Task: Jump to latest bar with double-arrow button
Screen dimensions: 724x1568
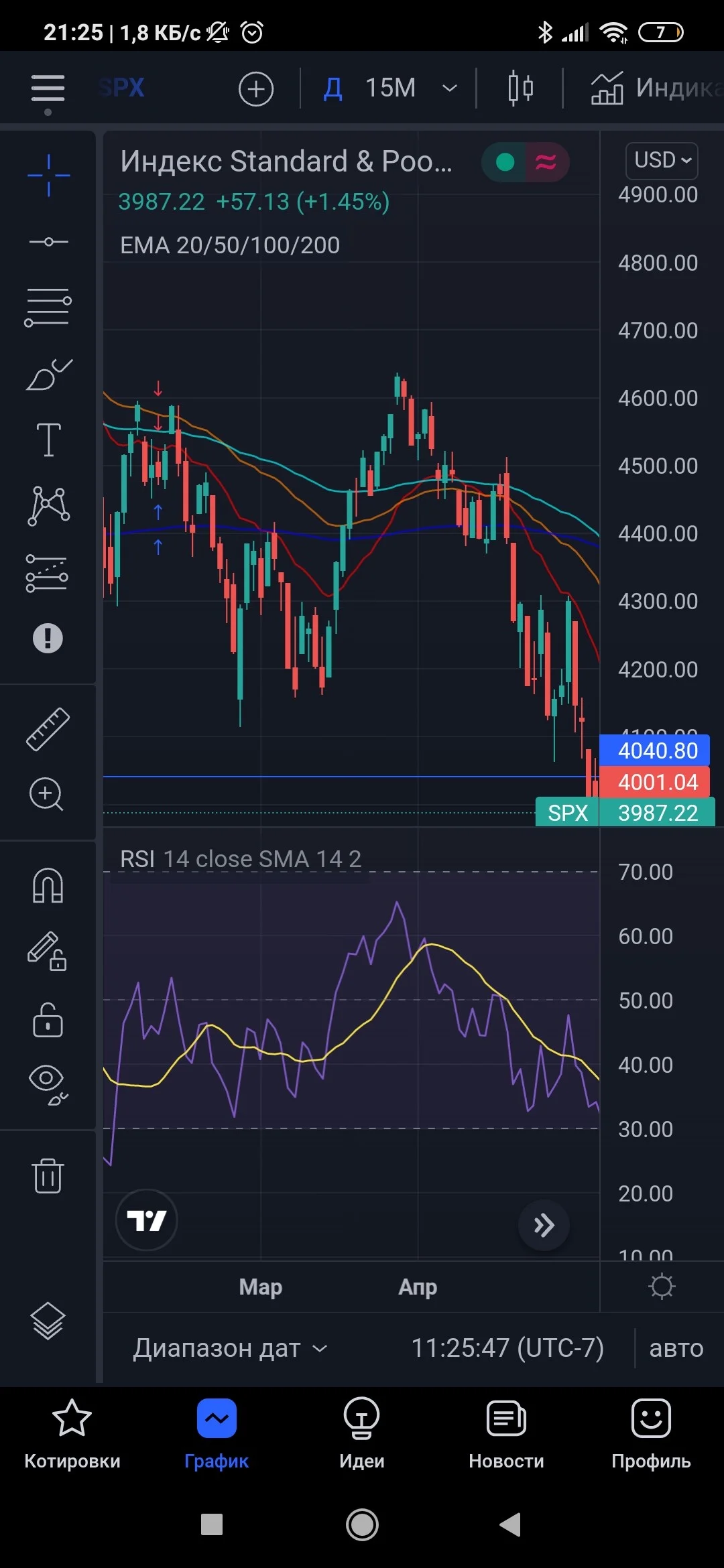Action: point(544,1226)
